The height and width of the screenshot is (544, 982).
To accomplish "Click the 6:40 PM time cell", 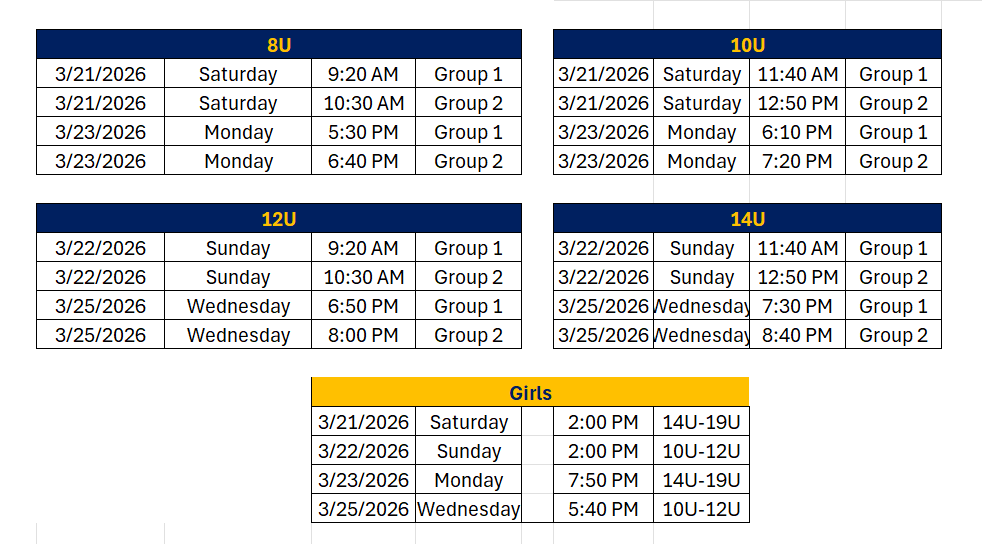I will (x=363, y=161).
